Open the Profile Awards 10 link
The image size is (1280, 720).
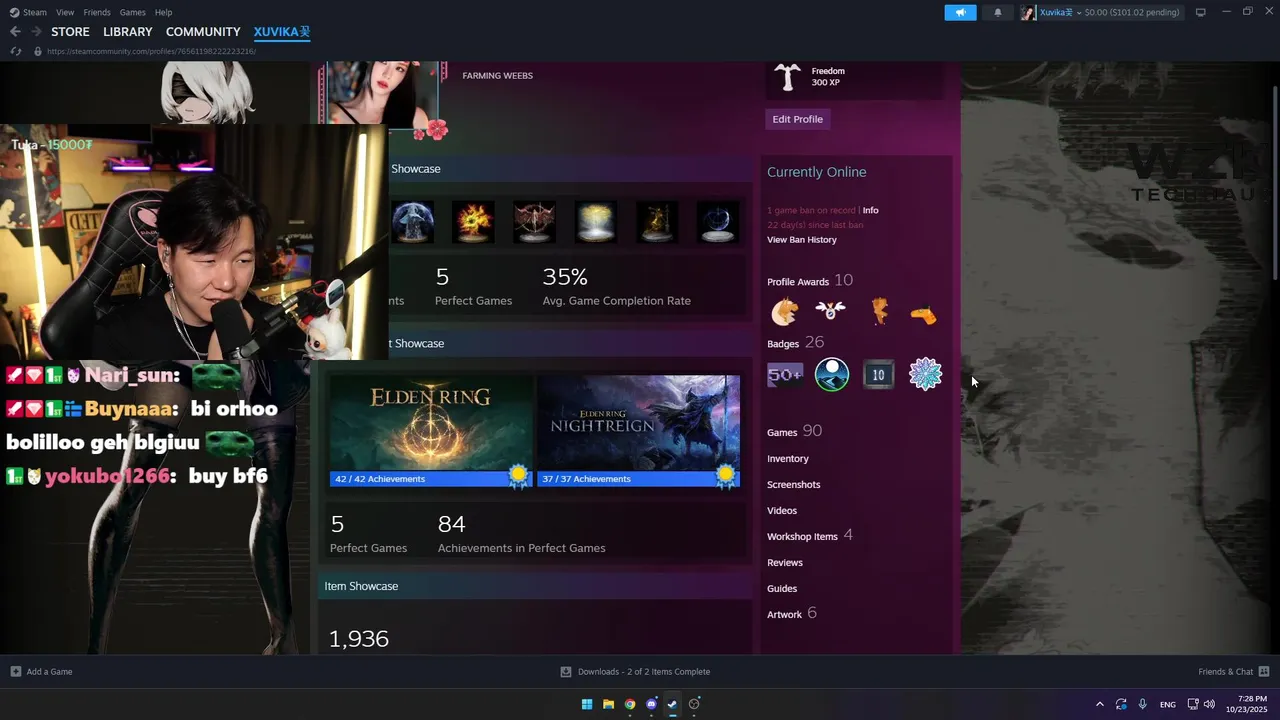coord(810,281)
